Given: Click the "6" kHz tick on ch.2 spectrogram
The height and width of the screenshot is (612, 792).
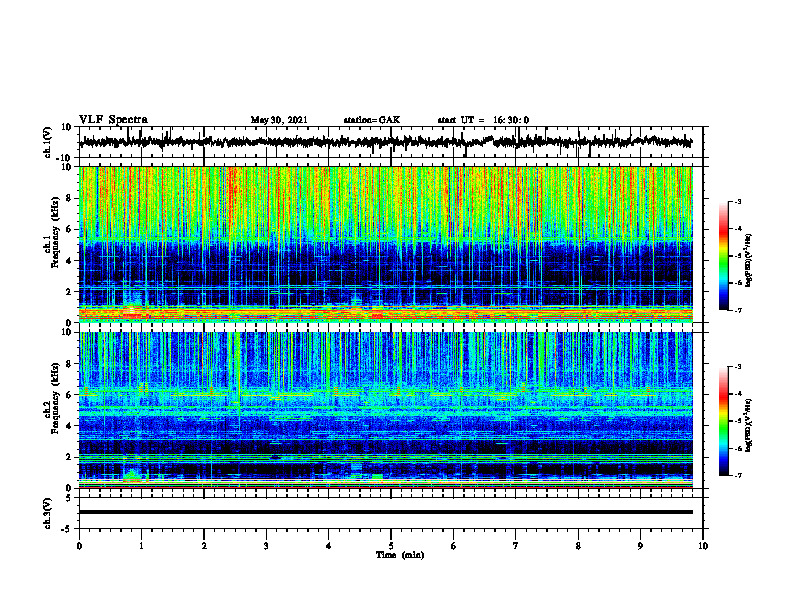Looking at the screenshot, I should [x=69, y=395].
